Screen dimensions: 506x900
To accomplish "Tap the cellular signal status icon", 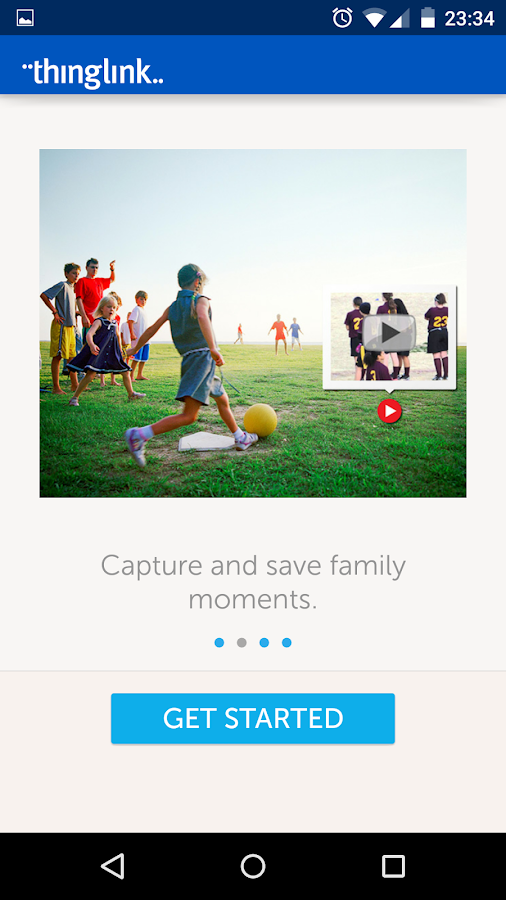I will point(400,18).
